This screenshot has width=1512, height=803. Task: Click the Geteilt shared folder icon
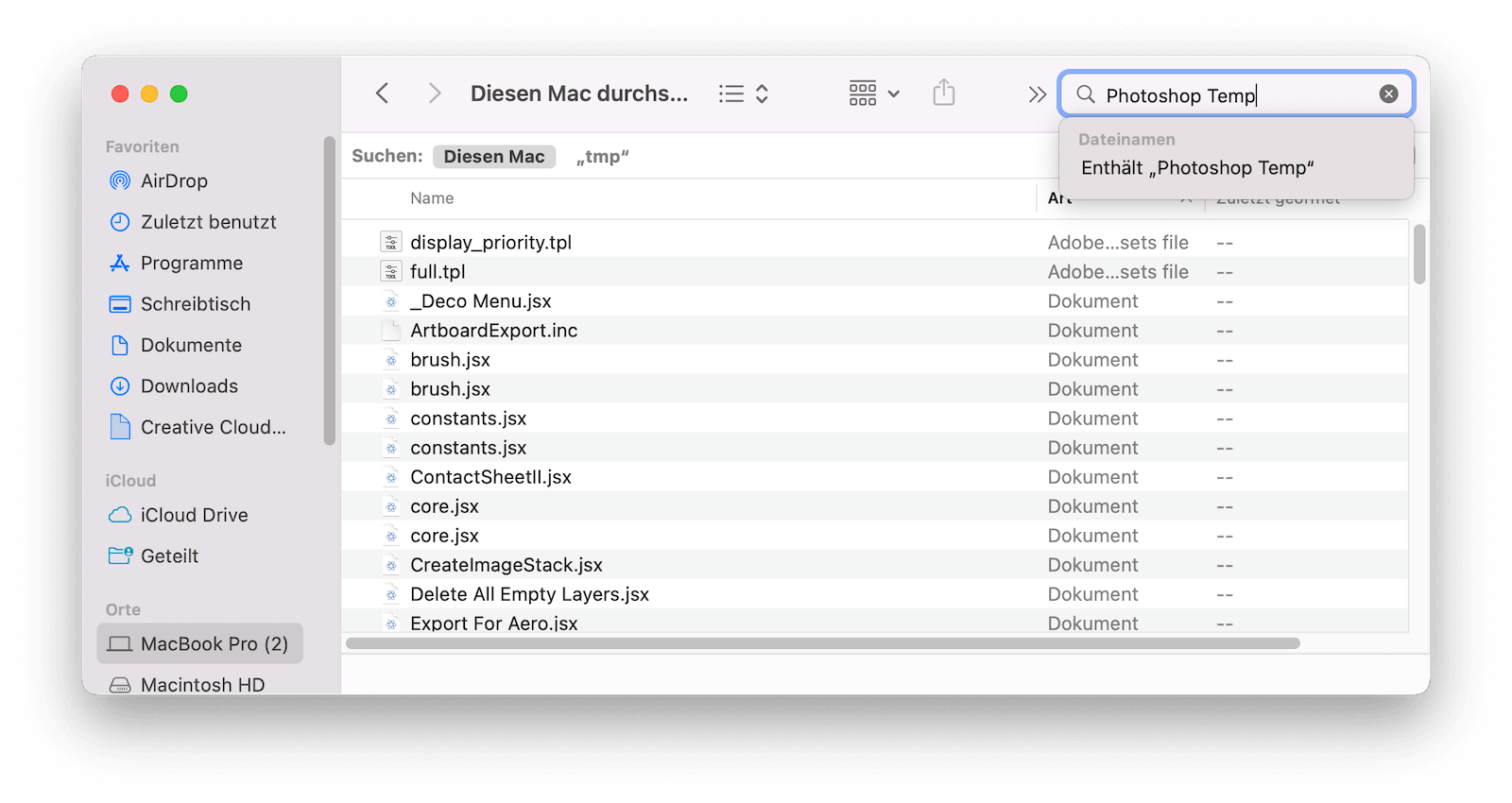click(120, 555)
